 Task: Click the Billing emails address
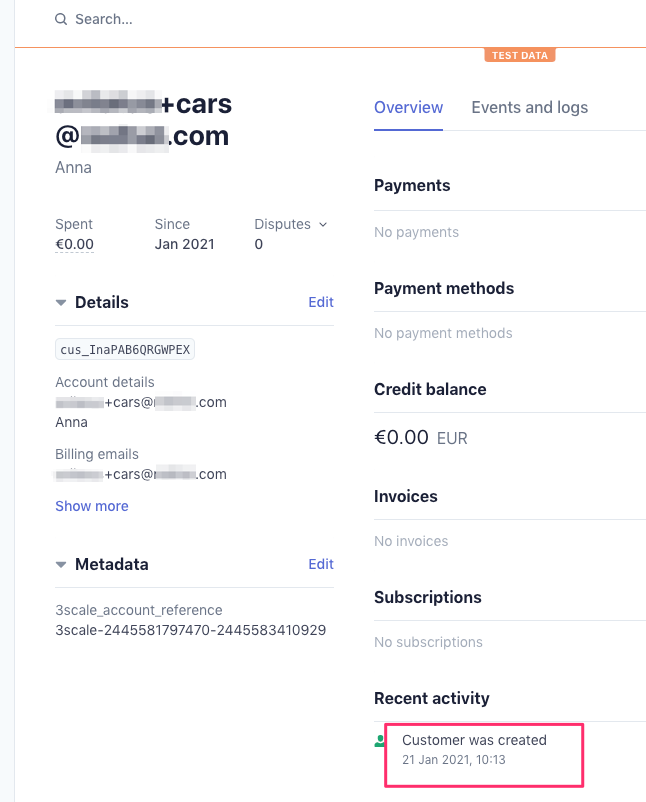141,474
